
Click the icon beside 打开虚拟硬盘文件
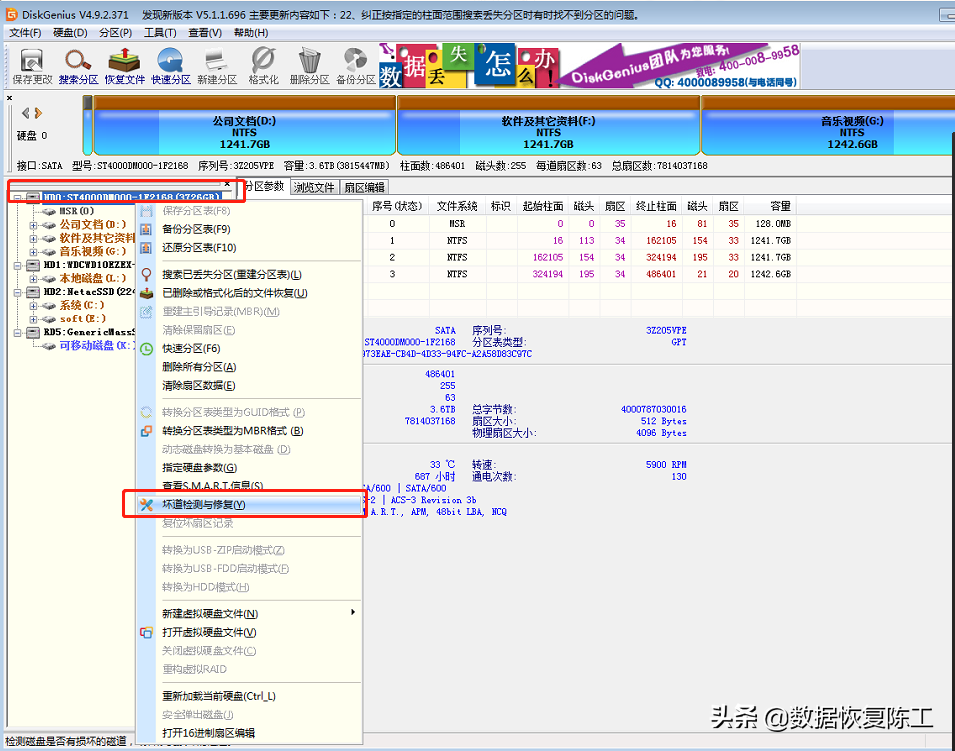coord(146,632)
